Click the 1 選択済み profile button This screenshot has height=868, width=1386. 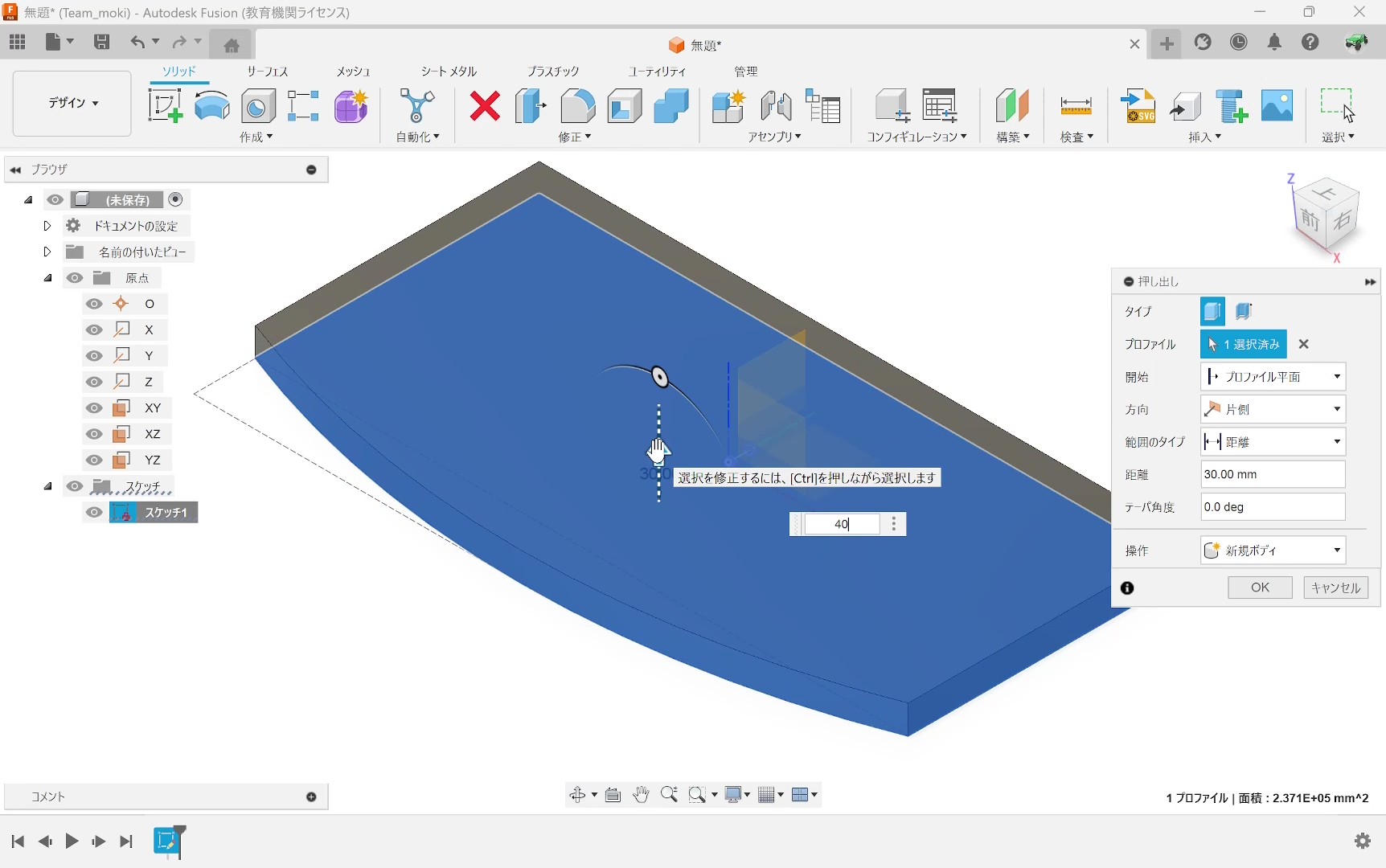tap(1244, 344)
